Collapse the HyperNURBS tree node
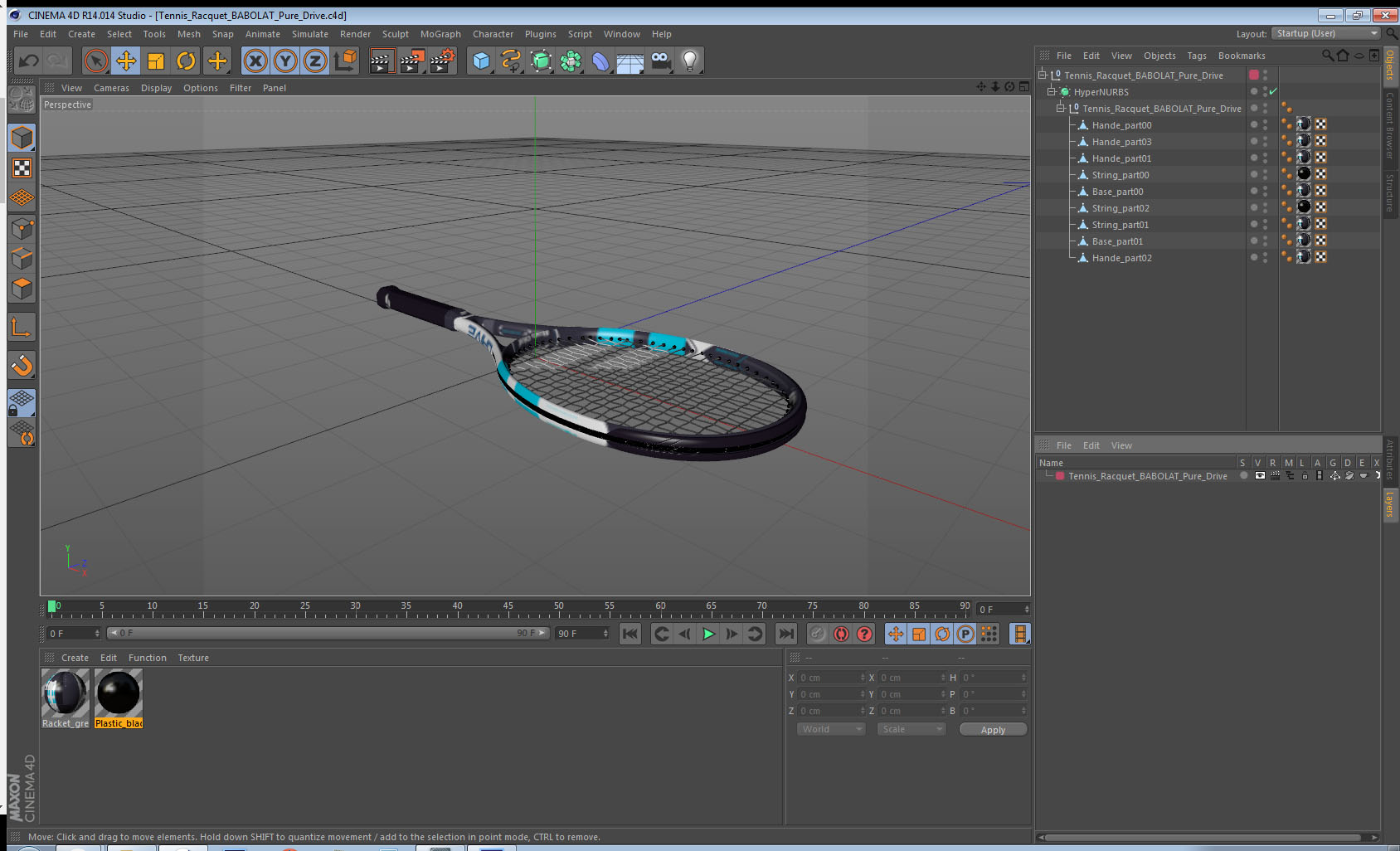Image resolution: width=1400 pixels, height=851 pixels. [x=1052, y=92]
